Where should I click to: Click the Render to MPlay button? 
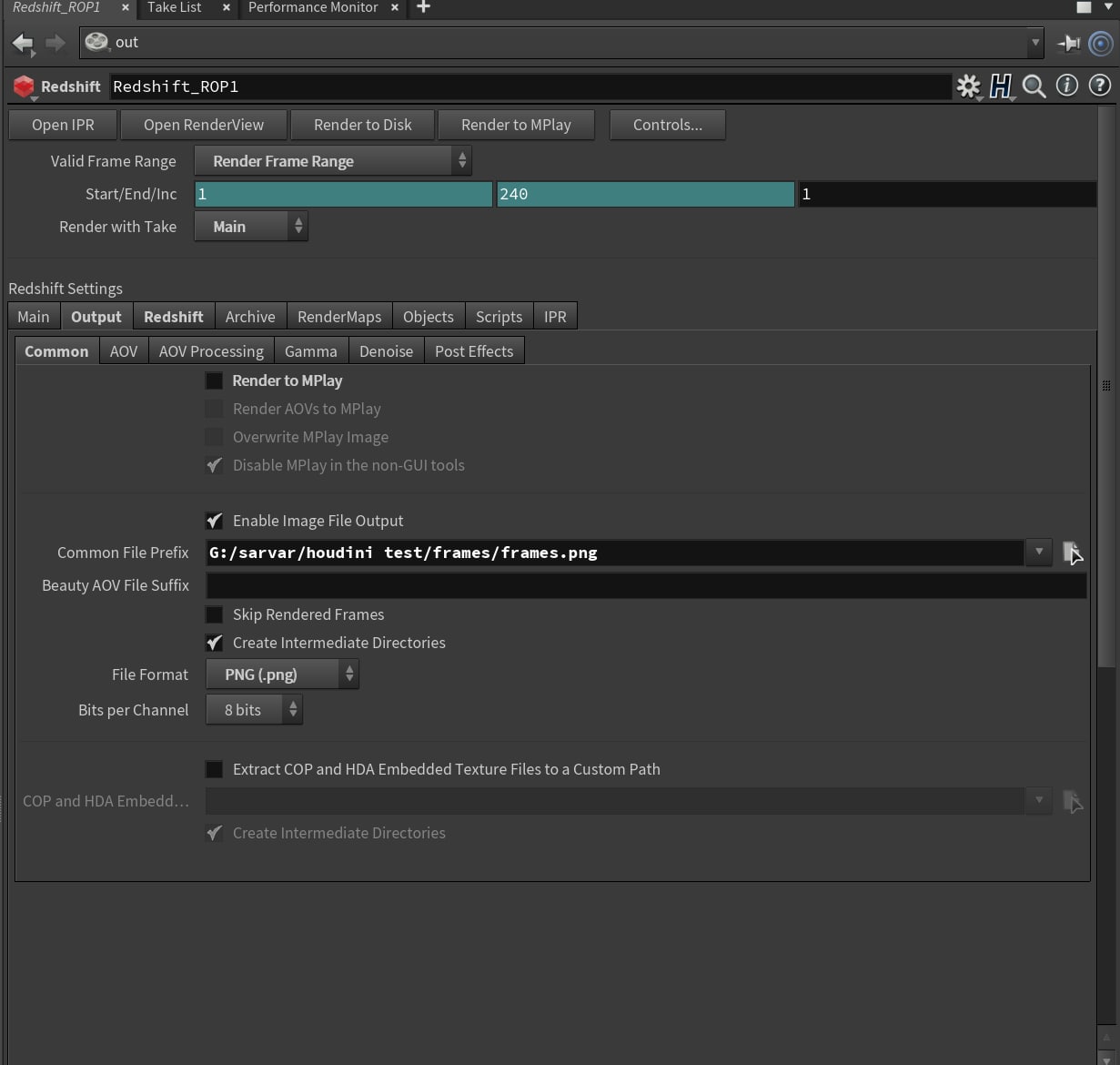516,125
